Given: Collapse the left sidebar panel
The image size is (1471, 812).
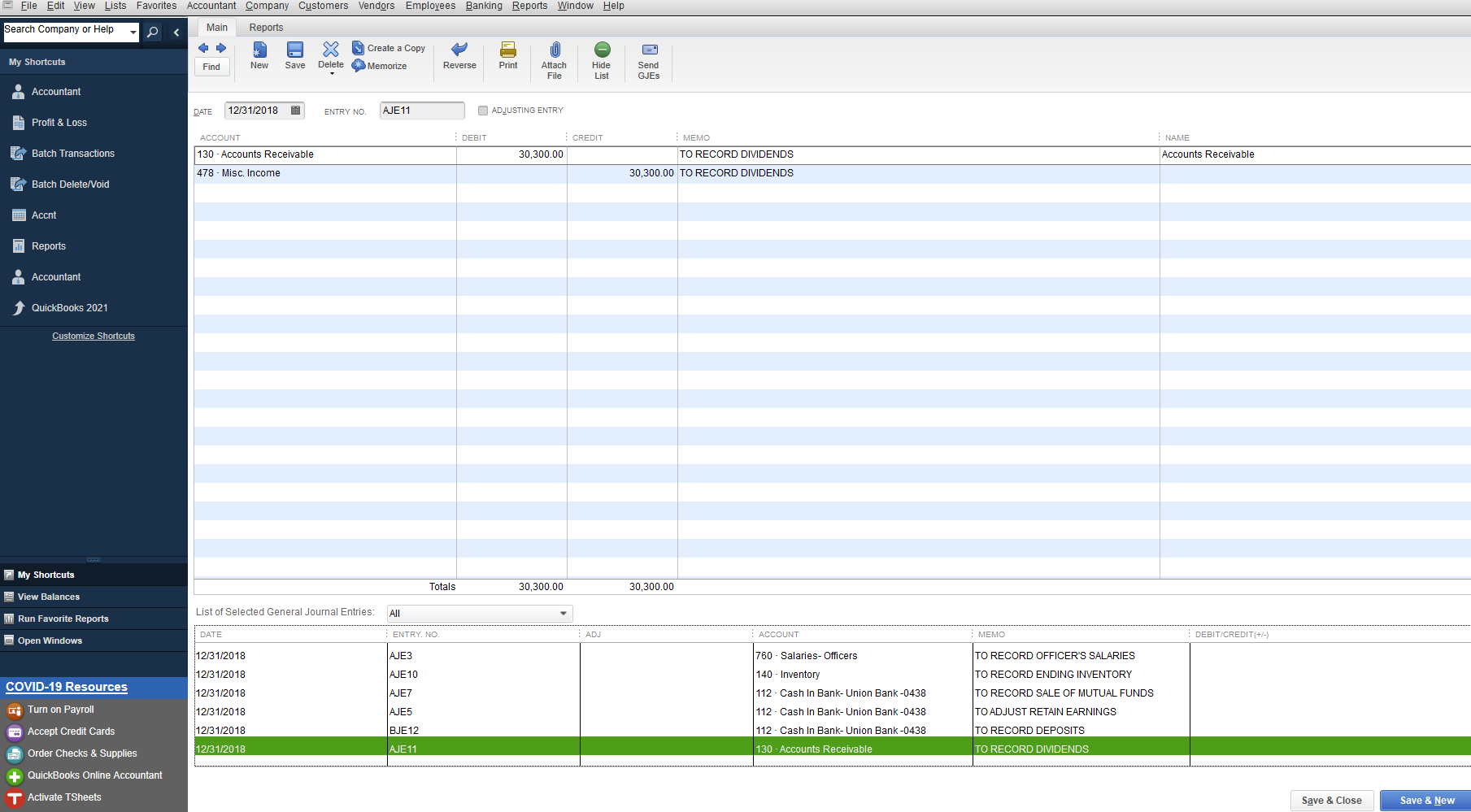Looking at the screenshot, I should pos(176,33).
